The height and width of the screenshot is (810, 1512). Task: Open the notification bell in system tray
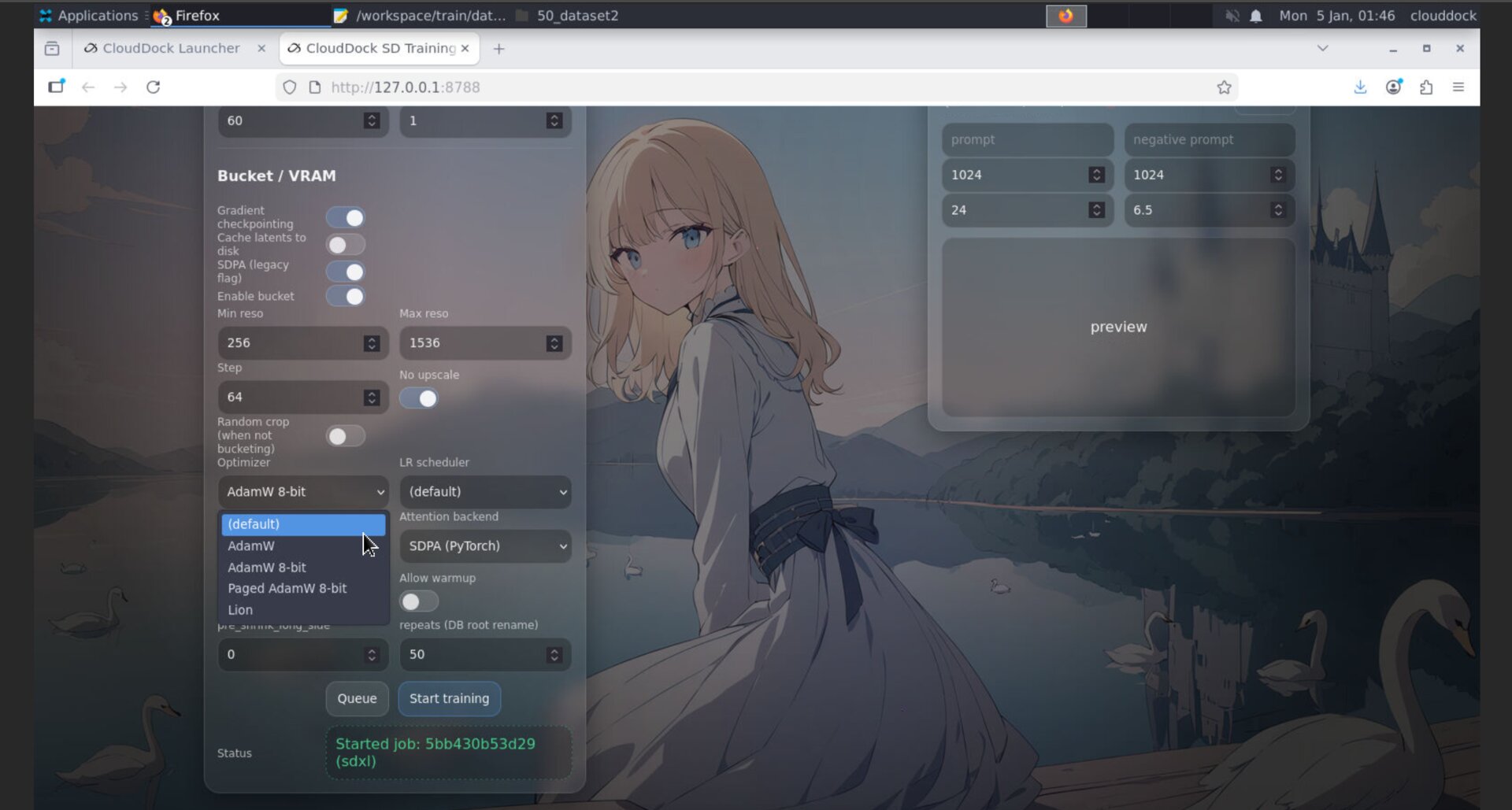tap(1258, 15)
